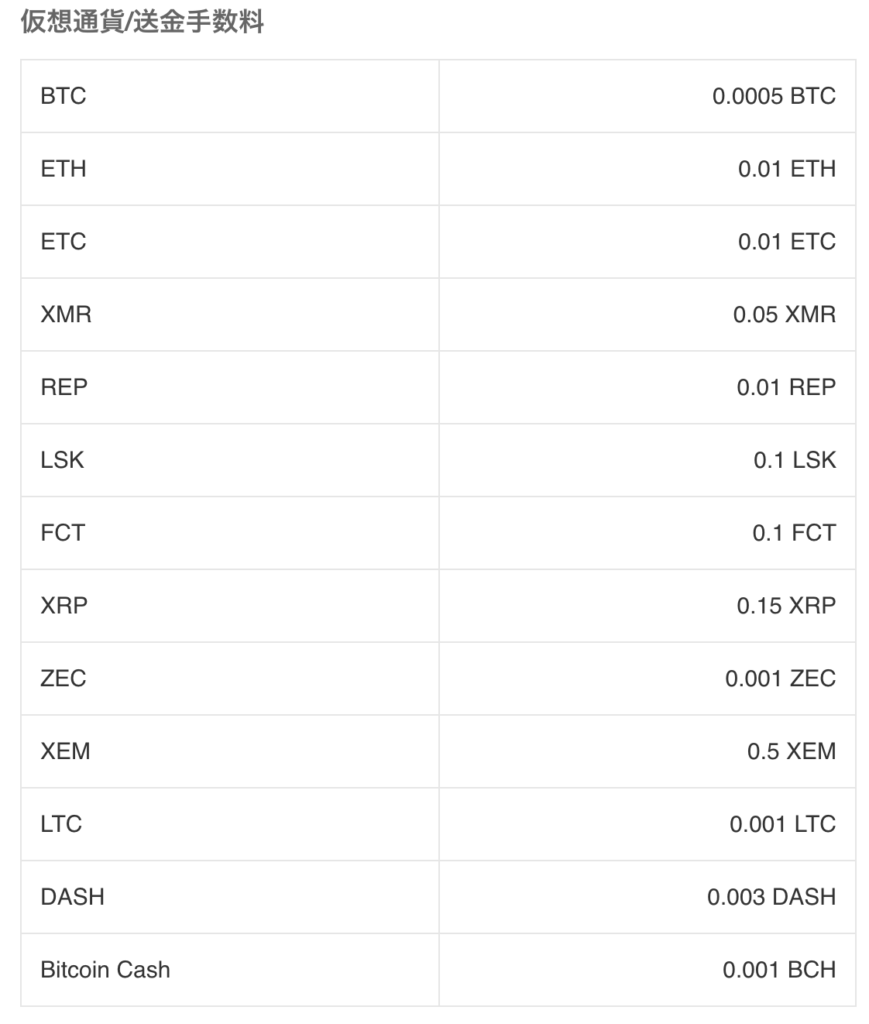The width and height of the screenshot is (869, 1024).
Task: Select the 0.5 XEM fee value
Action: pos(791,751)
